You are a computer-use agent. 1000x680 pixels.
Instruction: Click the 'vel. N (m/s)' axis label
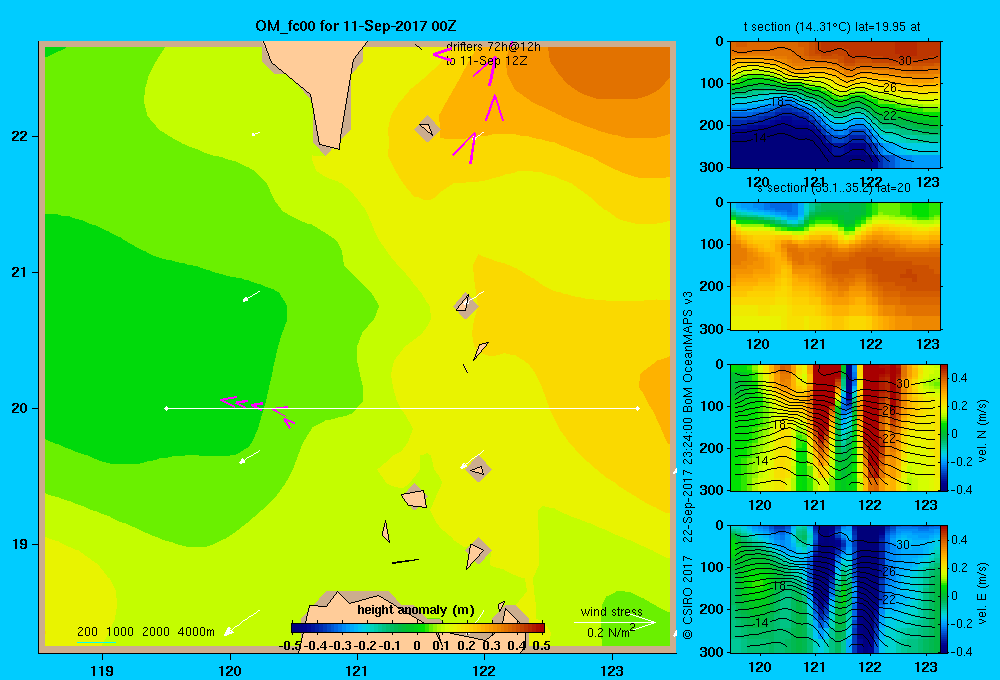(x=983, y=431)
